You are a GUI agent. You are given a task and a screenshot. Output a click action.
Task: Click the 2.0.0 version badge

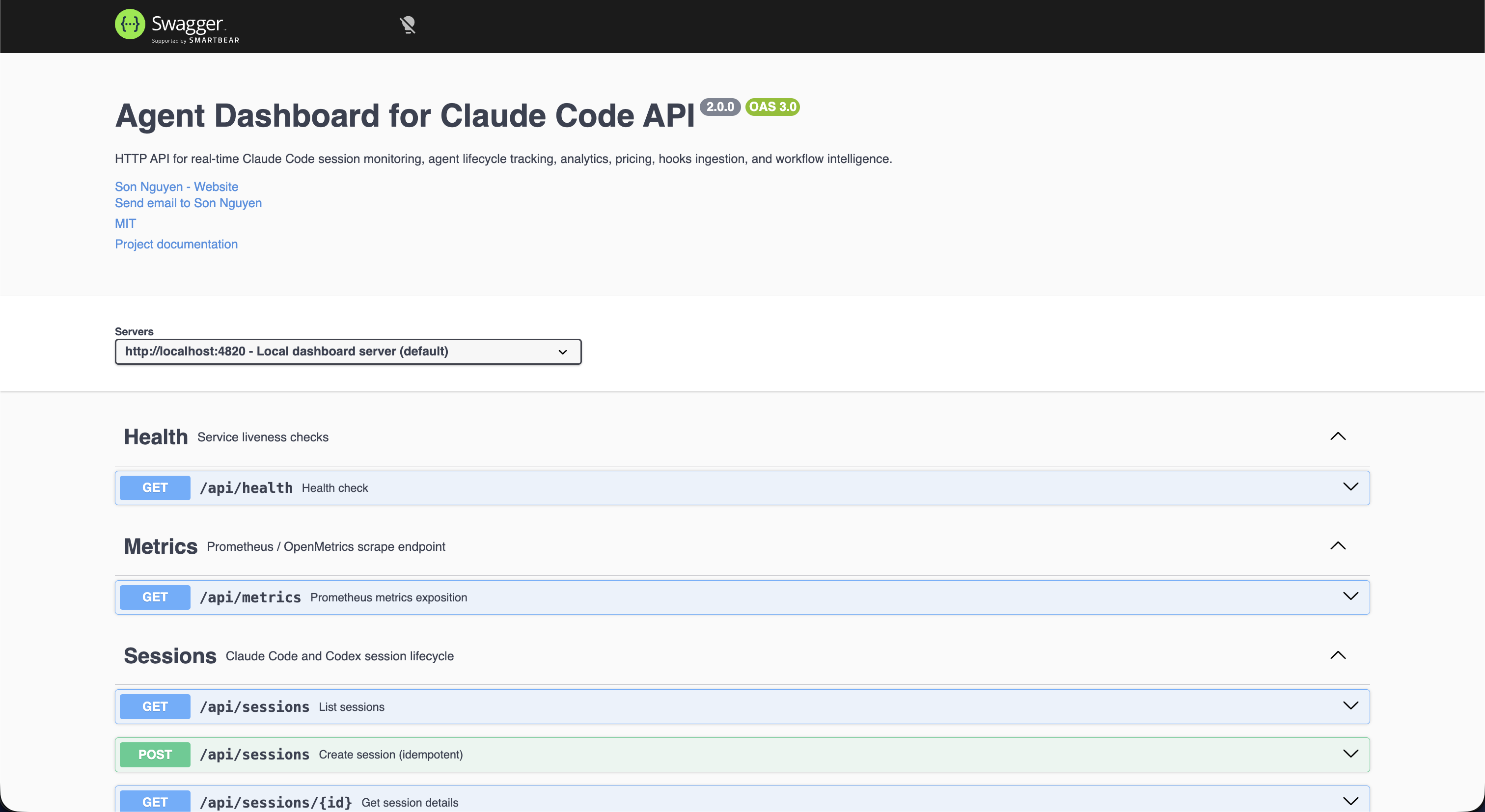point(720,107)
